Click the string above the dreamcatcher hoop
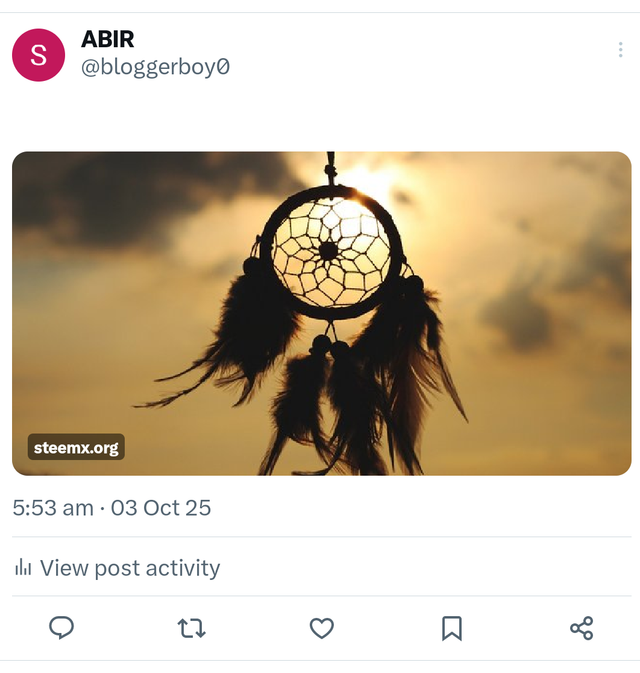640x673 pixels. pos(331,166)
